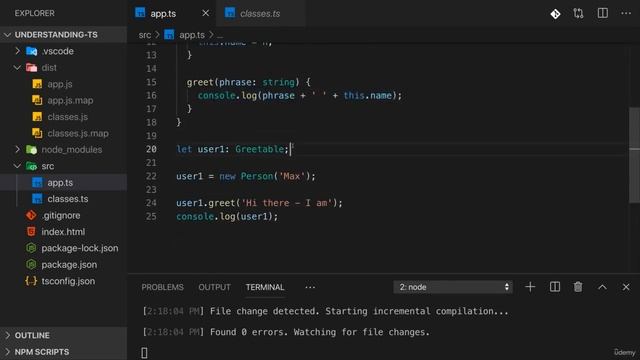640x360 pixels.
Task: Close the app.ts editor tab
Action: point(206,13)
